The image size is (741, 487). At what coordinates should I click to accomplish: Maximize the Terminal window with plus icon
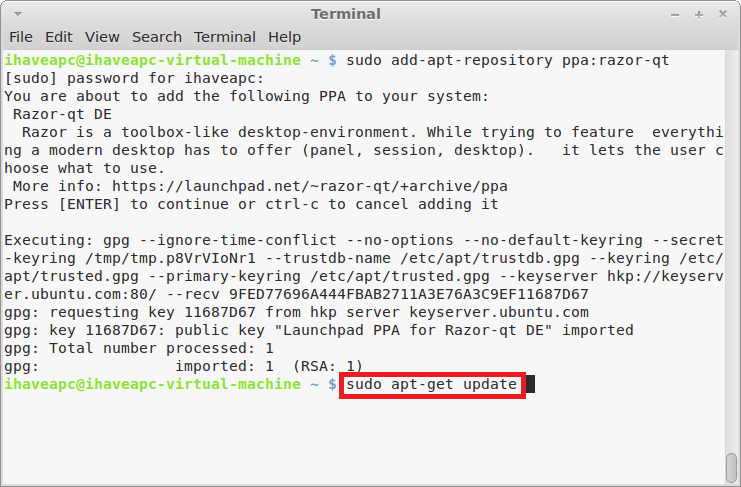[x=699, y=15]
